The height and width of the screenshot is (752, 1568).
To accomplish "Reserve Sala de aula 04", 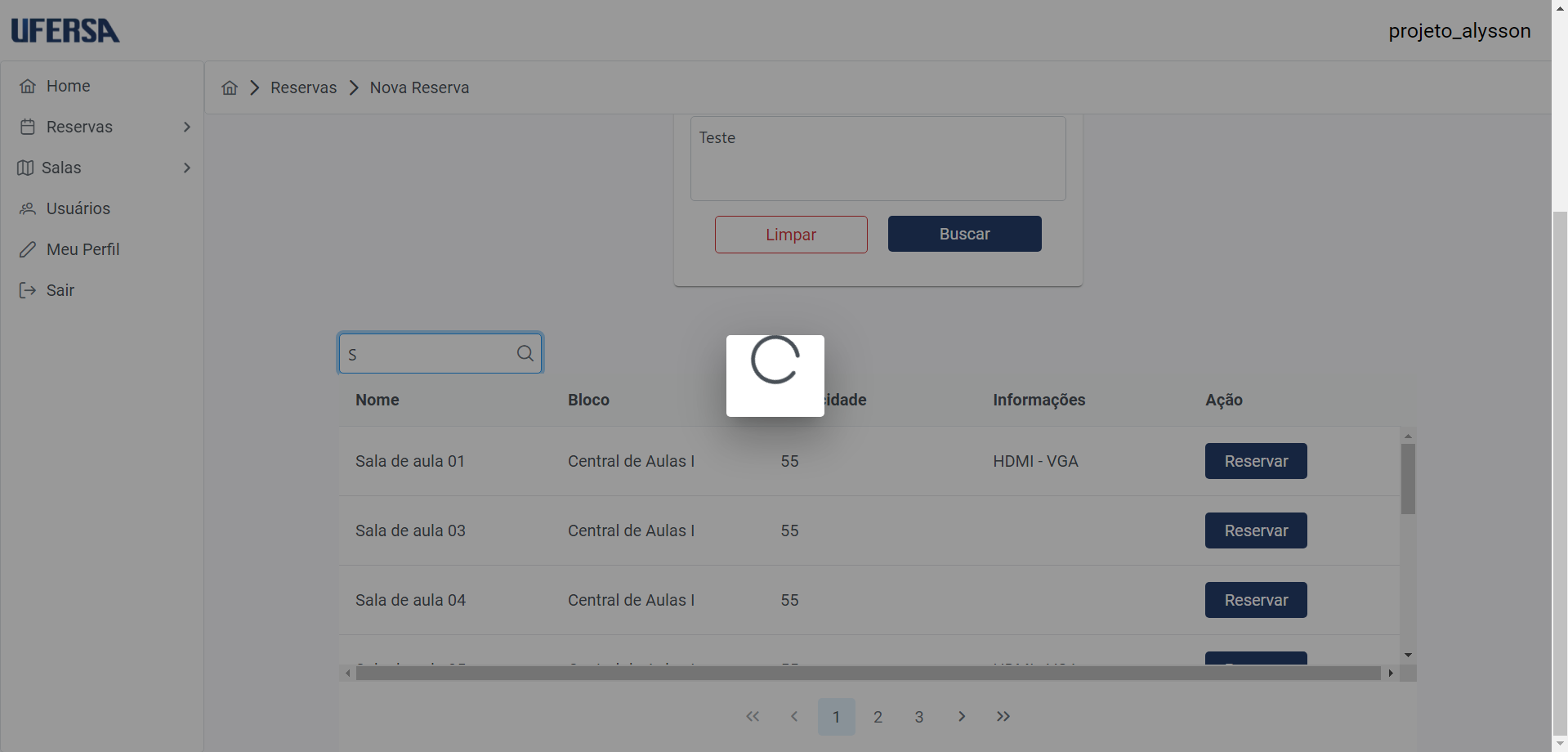I will [x=1256, y=600].
